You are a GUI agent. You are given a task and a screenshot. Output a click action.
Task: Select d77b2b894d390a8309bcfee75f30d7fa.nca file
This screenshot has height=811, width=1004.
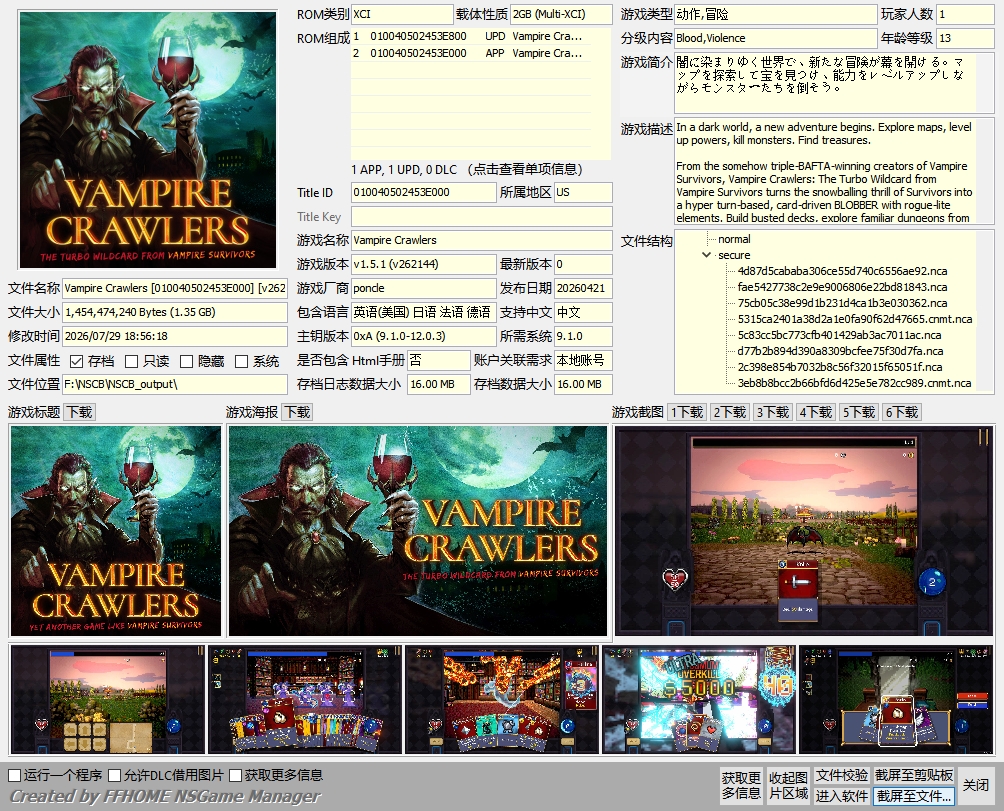840,351
